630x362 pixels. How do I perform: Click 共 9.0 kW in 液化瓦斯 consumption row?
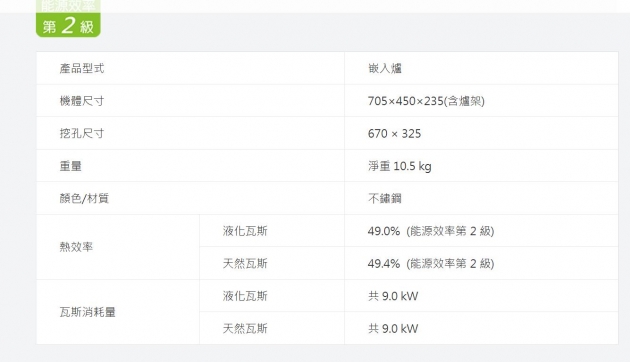[393, 296]
